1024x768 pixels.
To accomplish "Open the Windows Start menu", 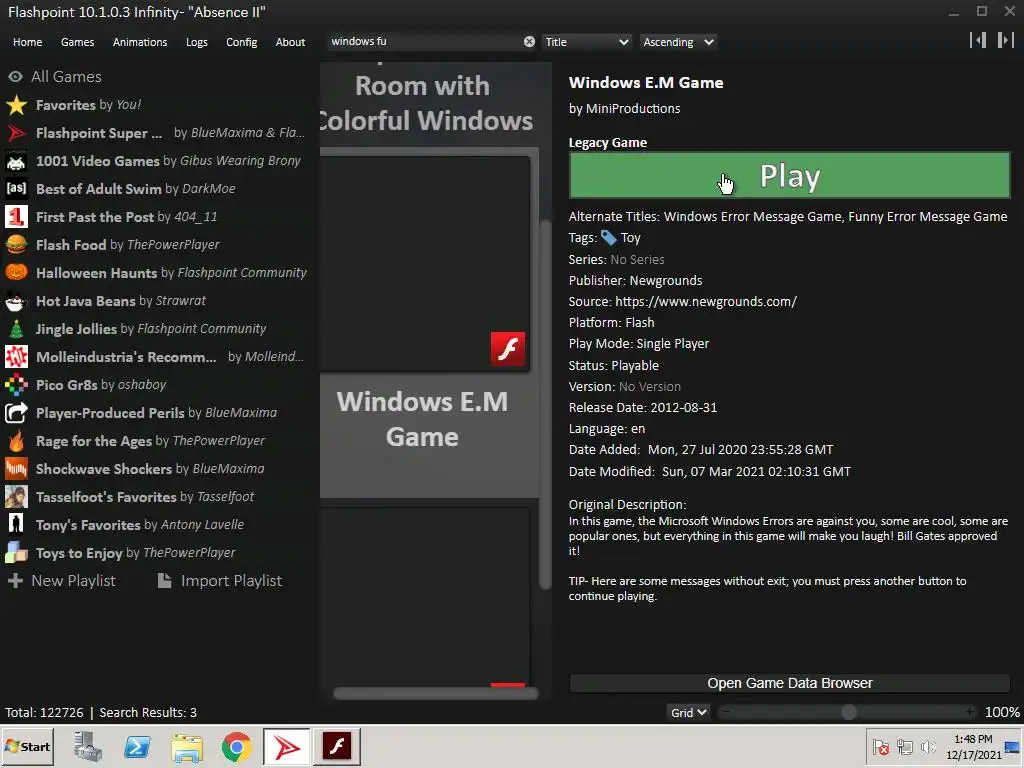I will pos(27,746).
